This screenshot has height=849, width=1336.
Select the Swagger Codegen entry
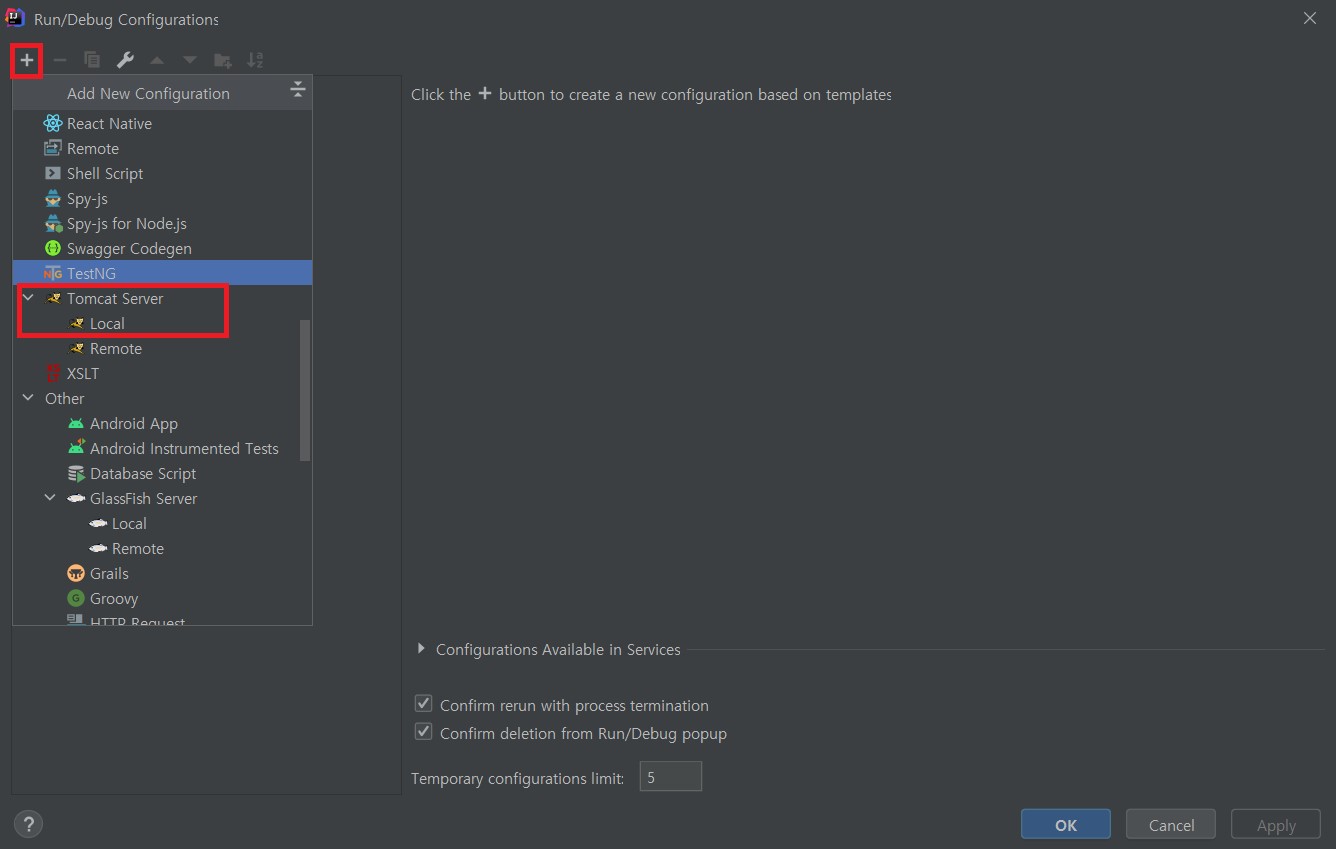pos(162,248)
